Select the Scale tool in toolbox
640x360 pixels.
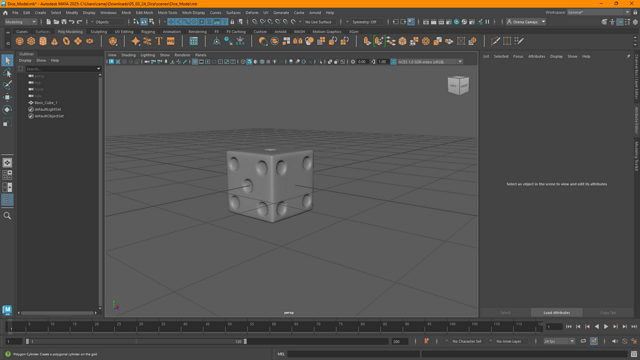[7, 122]
